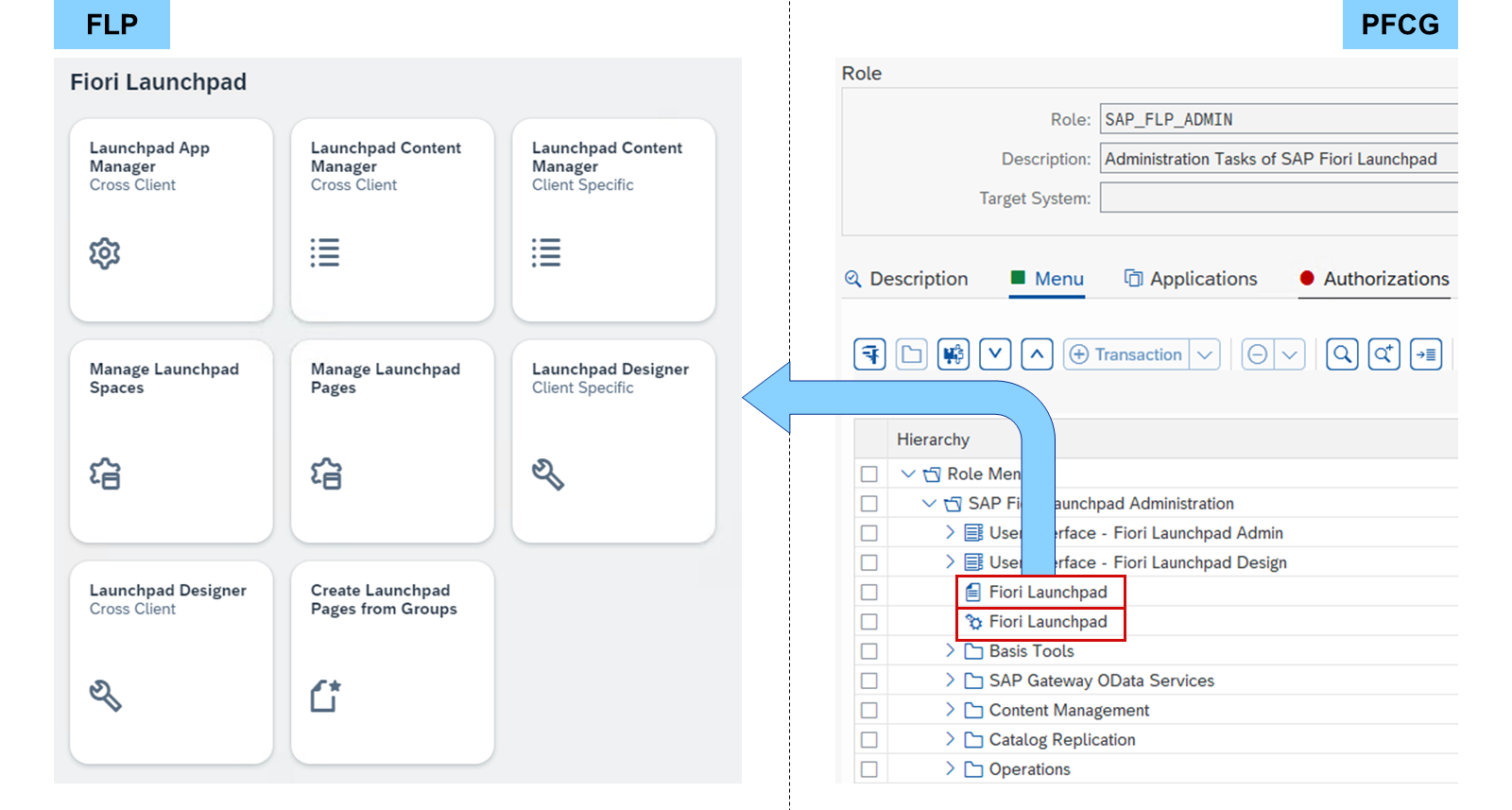
Task: Tick checkbox for SAP Gateway OData Services row
Action: click(x=869, y=681)
